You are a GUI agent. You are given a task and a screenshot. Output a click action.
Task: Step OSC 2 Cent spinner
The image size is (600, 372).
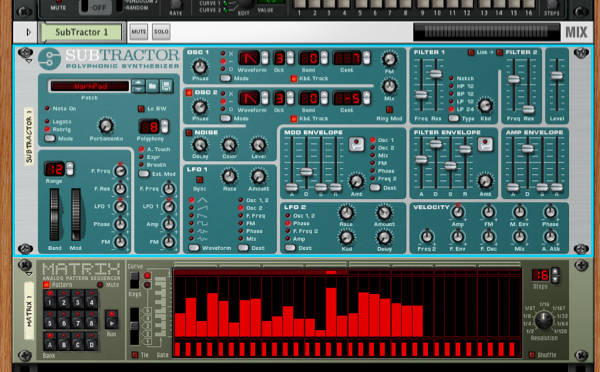367,98
